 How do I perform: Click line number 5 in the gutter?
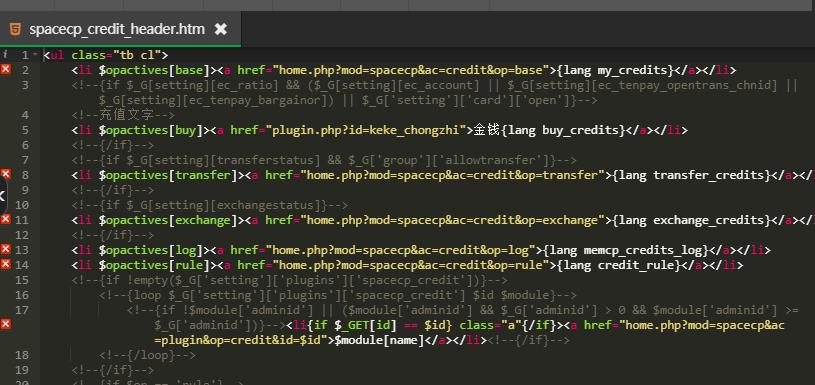coord(25,130)
